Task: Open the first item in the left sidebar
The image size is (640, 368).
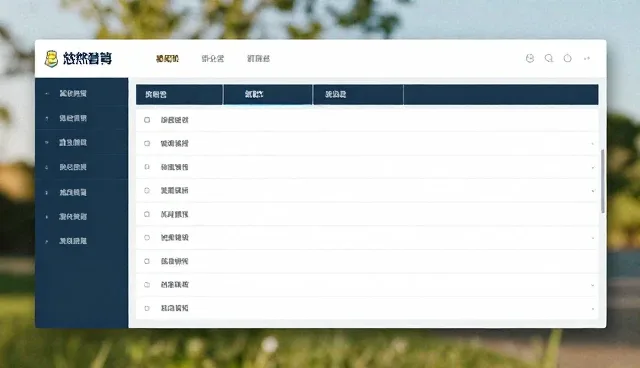Action: [x=82, y=93]
